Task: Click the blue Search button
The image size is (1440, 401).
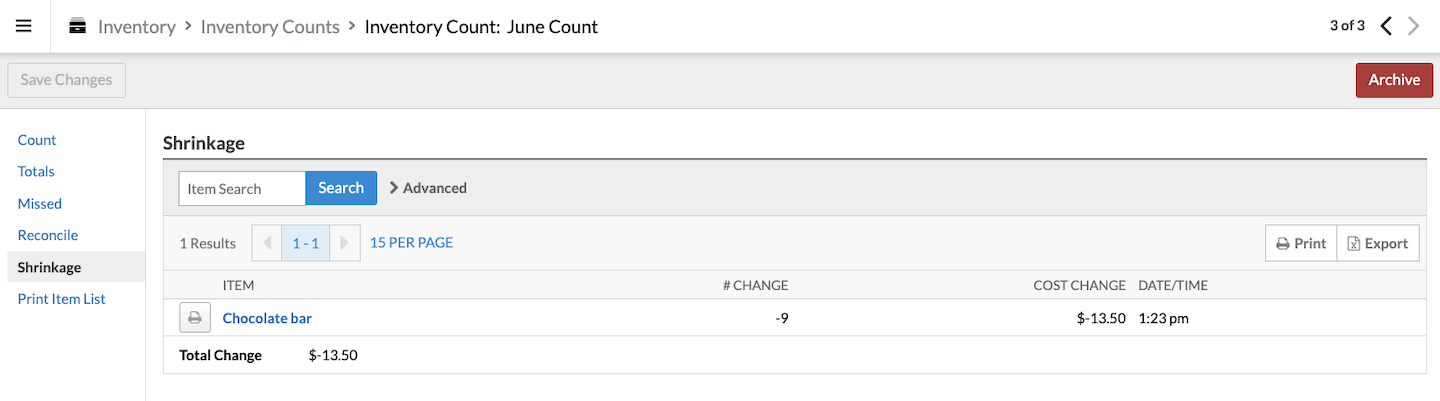Action: click(x=341, y=188)
